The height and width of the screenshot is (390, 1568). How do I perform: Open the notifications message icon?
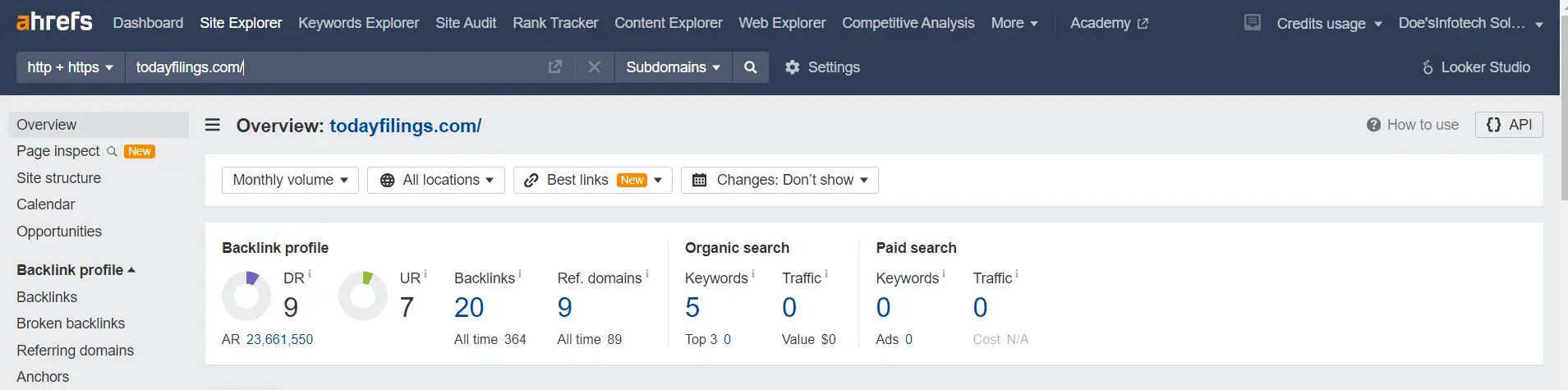coord(1253,23)
